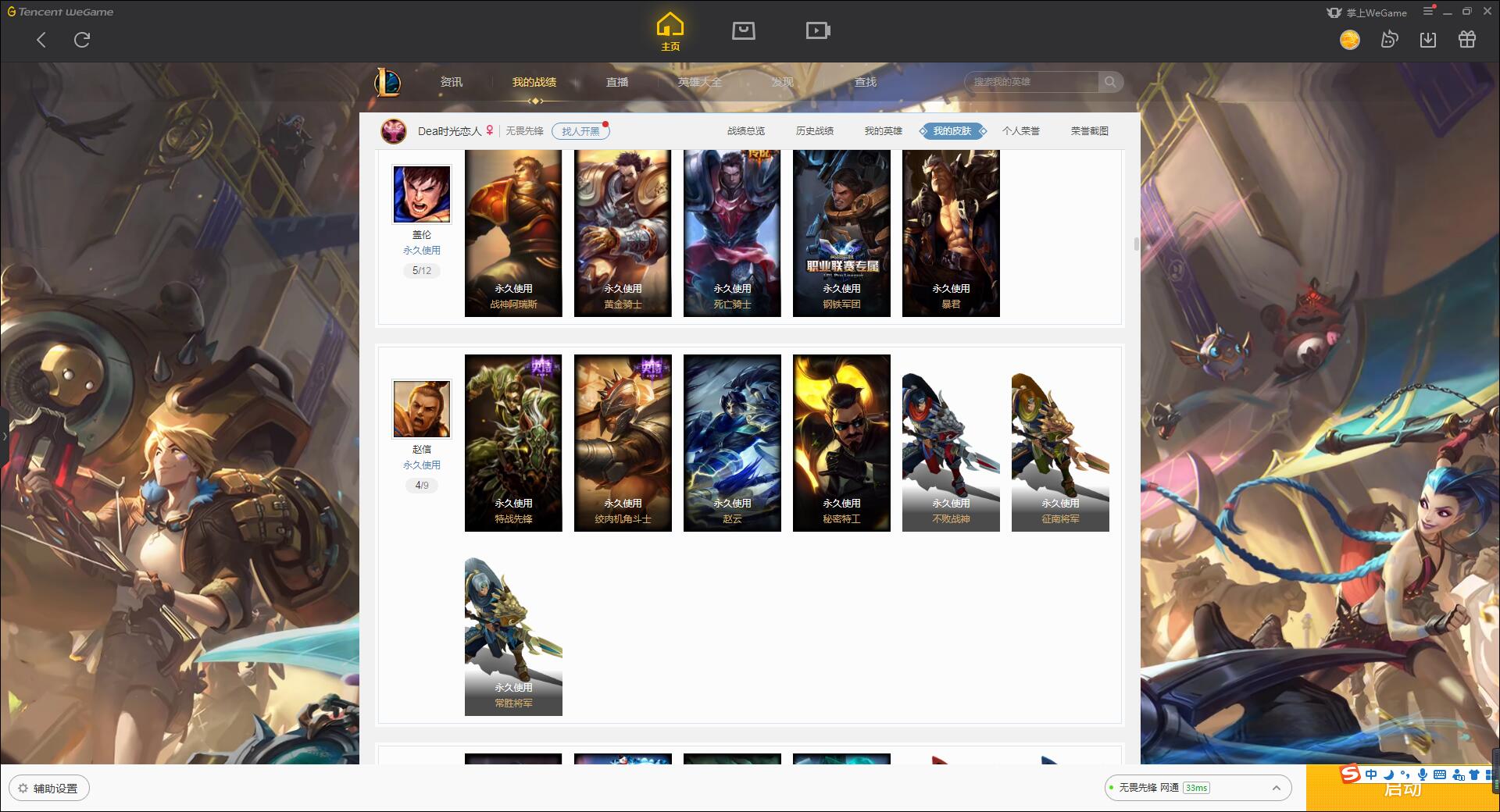Open the 赵云 skin card
The image size is (1500, 812).
point(732,443)
